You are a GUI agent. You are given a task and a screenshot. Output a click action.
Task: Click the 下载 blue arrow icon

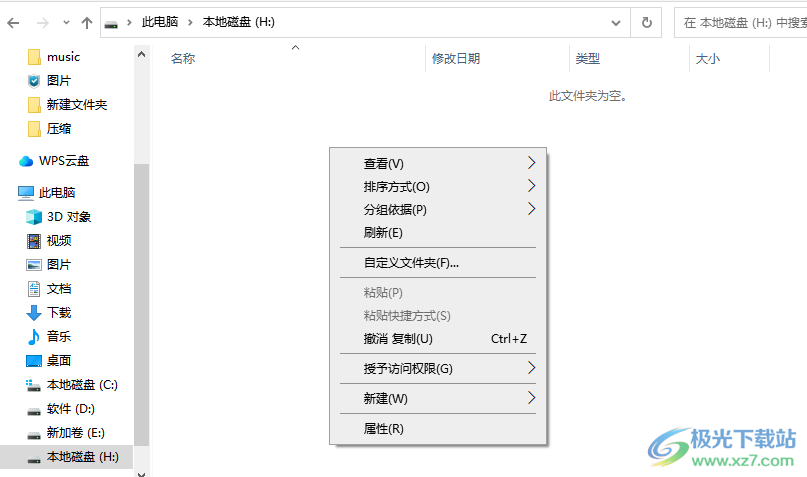tap(34, 313)
